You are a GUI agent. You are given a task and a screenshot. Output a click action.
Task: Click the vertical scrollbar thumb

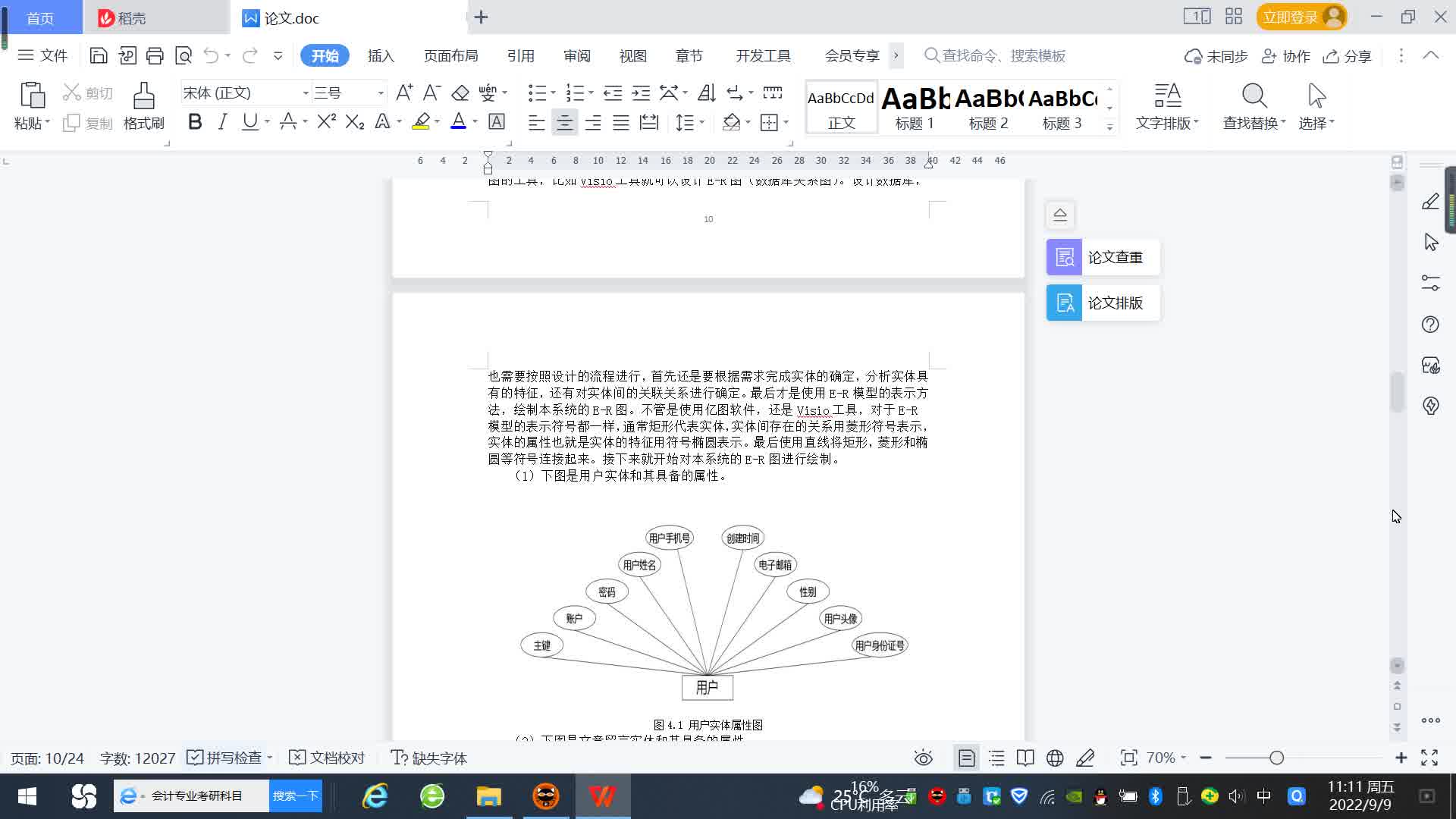click(x=1397, y=392)
